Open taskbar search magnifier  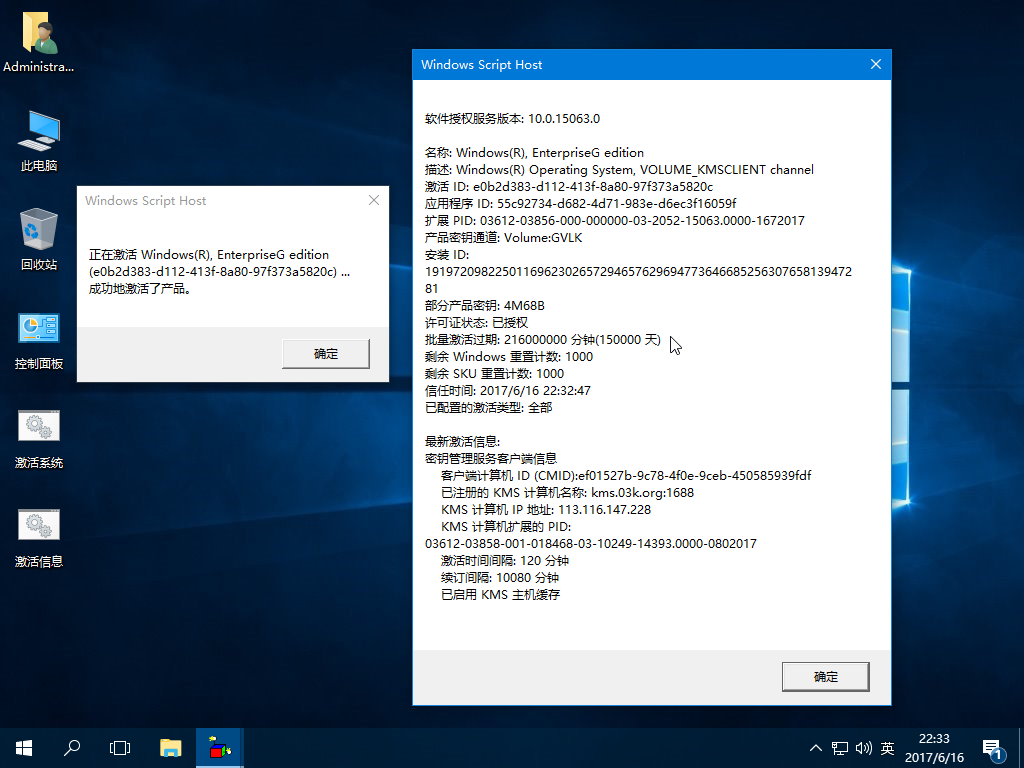coord(72,748)
